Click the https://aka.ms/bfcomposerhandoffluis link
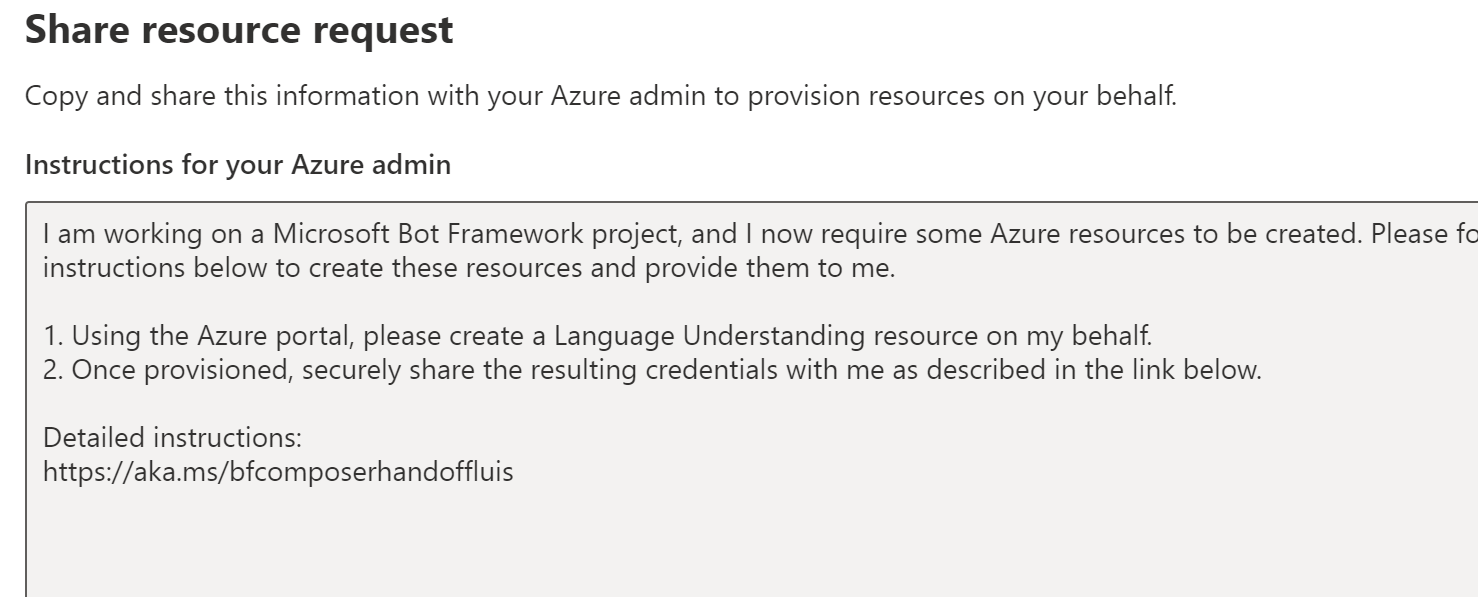The image size is (1478, 597). click(x=277, y=470)
